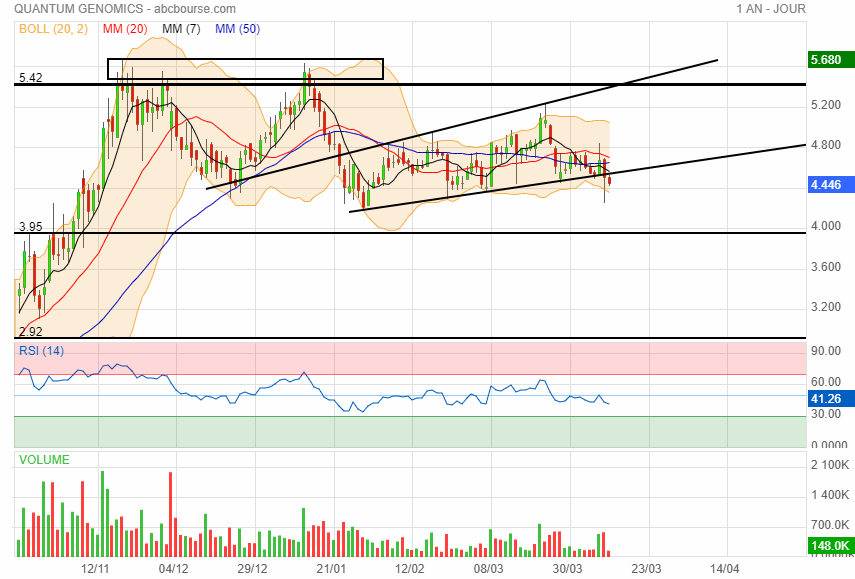Click the 30/03 date axis label
Viewport: 855px width, 579px height.
567,569
